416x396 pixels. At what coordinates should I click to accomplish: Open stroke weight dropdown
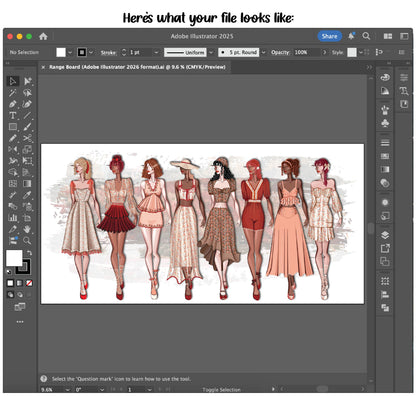click(x=156, y=52)
